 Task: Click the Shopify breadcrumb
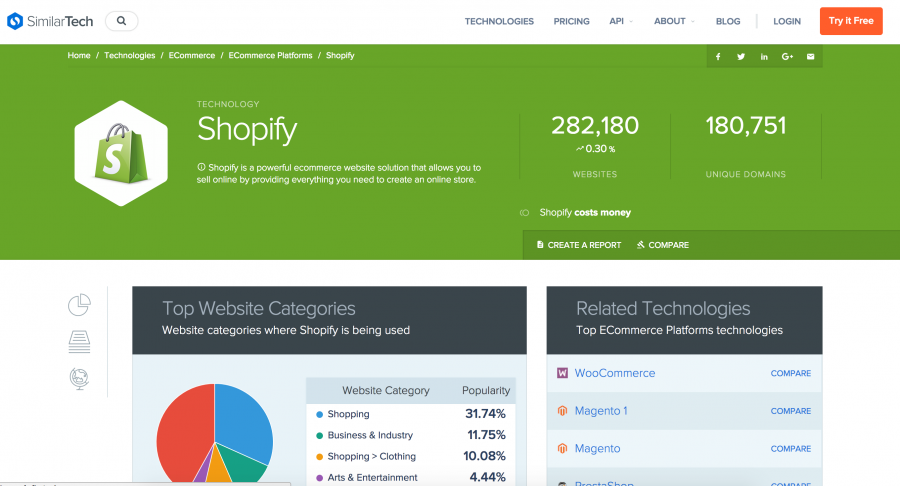[340, 56]
